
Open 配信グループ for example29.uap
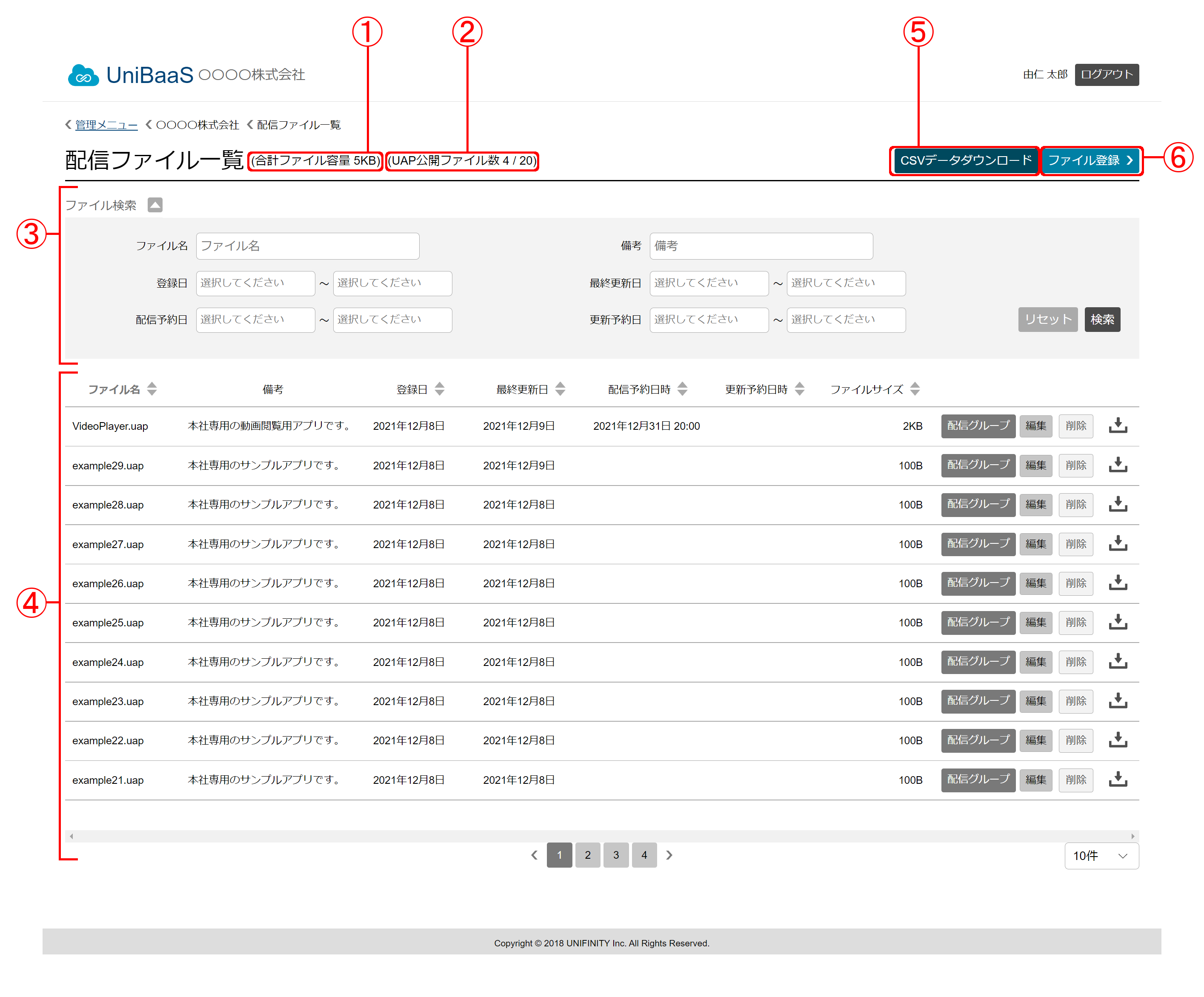978,465
